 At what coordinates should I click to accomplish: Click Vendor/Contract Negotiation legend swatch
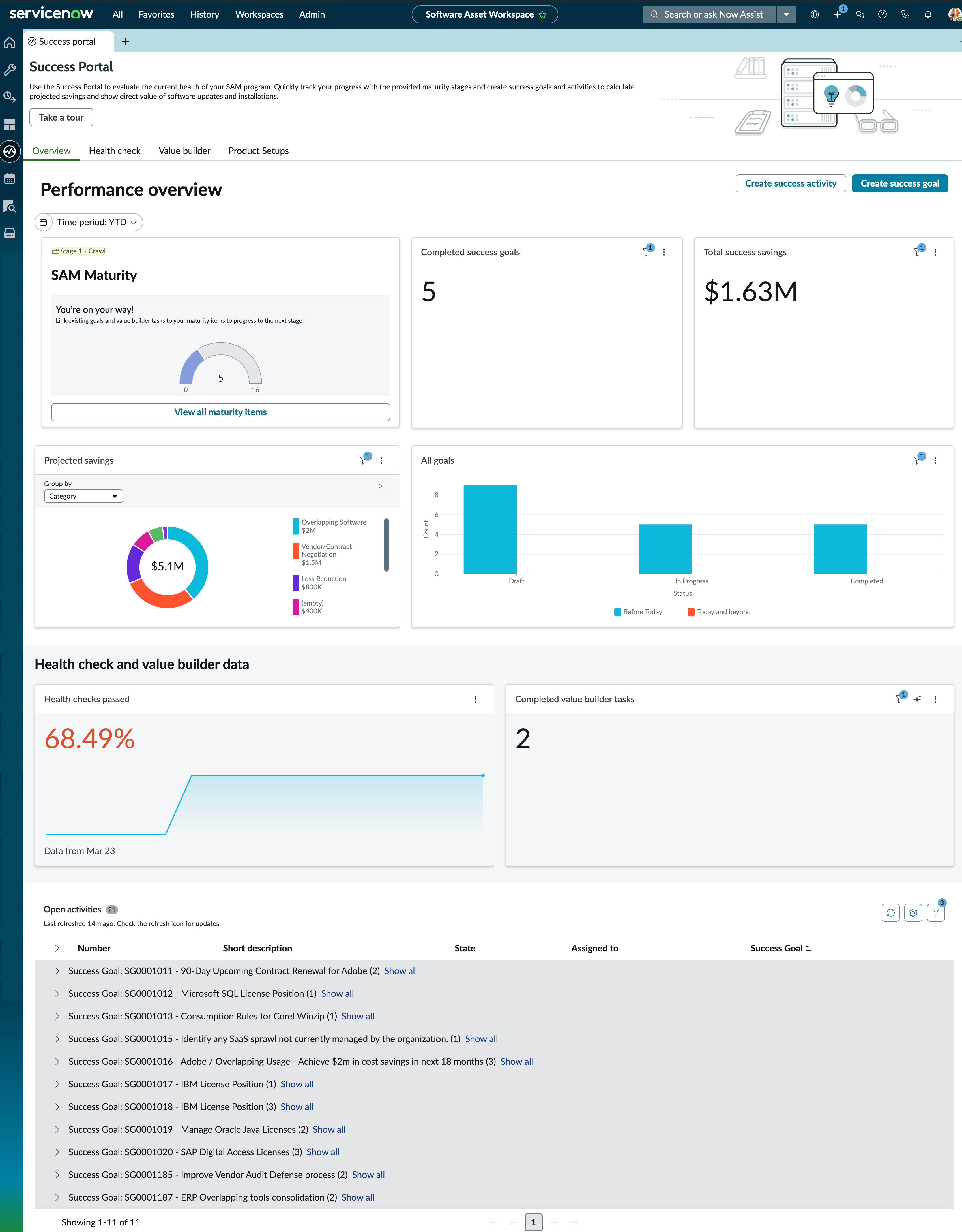pos(296,551)
